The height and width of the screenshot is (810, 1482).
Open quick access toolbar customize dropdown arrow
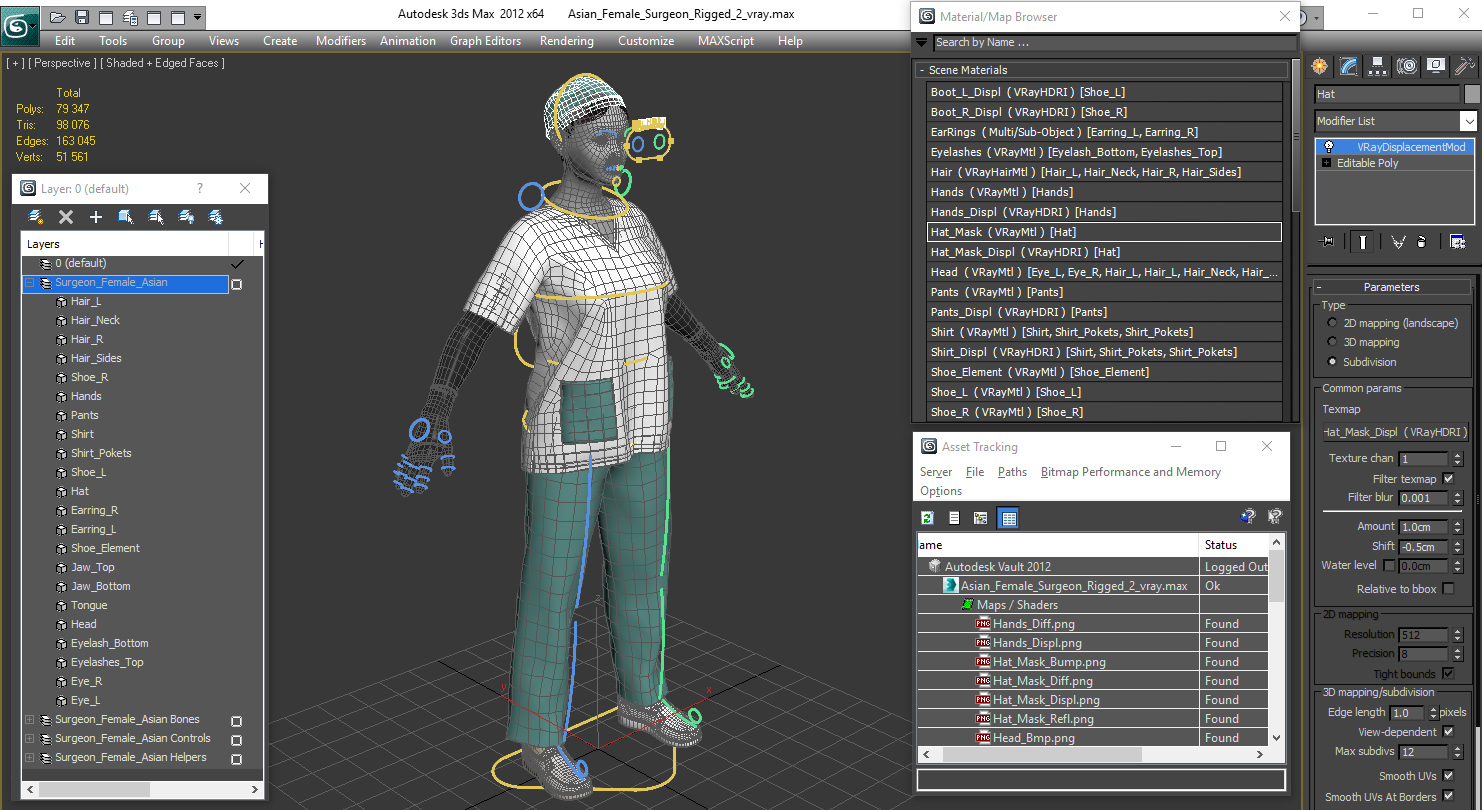tap(197, 17)
